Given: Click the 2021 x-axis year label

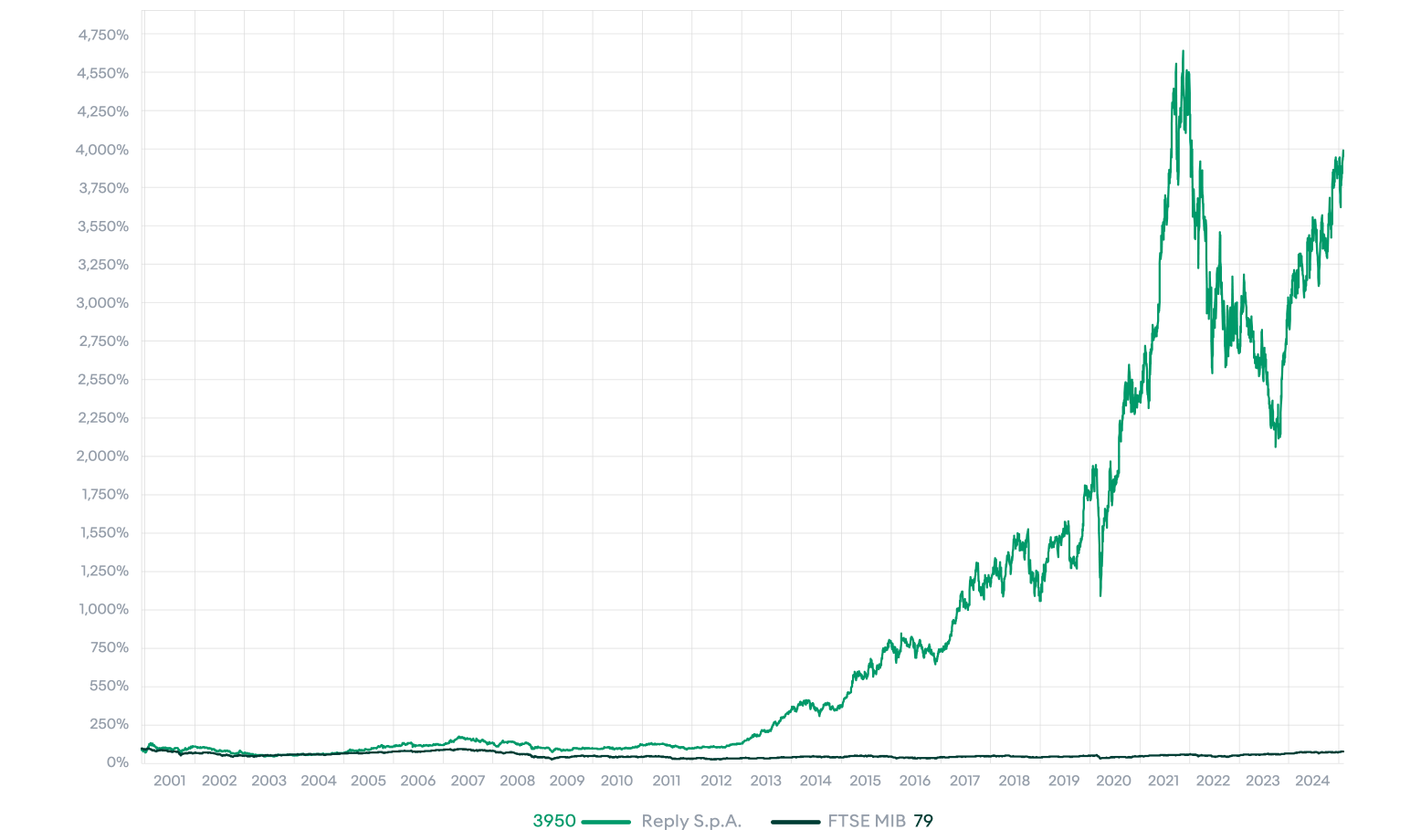Looking at the screenshot, I should (x=1163, y=781).
